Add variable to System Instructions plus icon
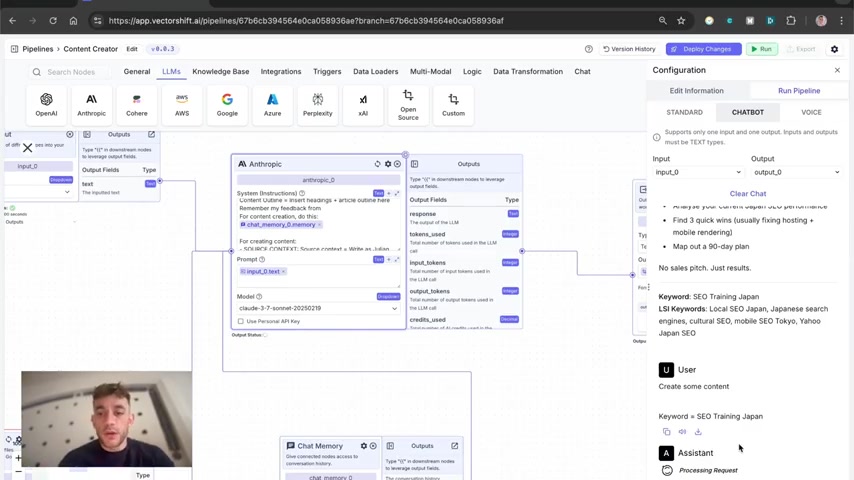The width and height of the screenshot is (854, 480). tap(389, 193)
